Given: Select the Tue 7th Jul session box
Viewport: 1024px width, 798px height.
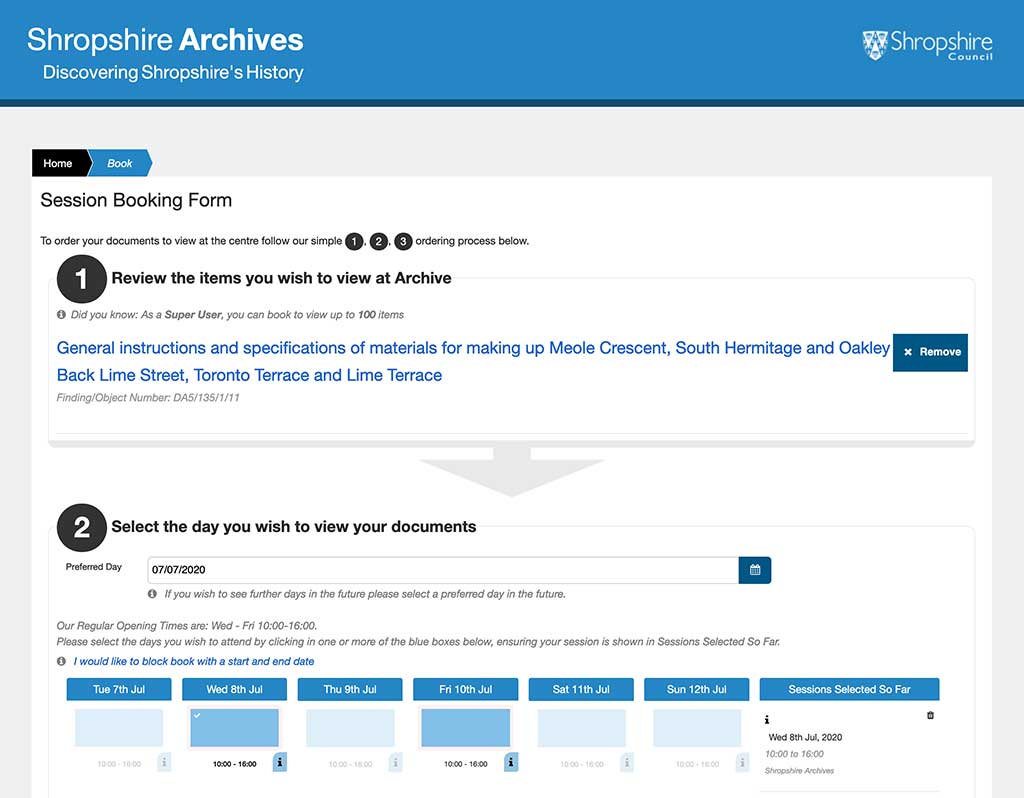Looking at the screenshot, I should click(119, 727).
